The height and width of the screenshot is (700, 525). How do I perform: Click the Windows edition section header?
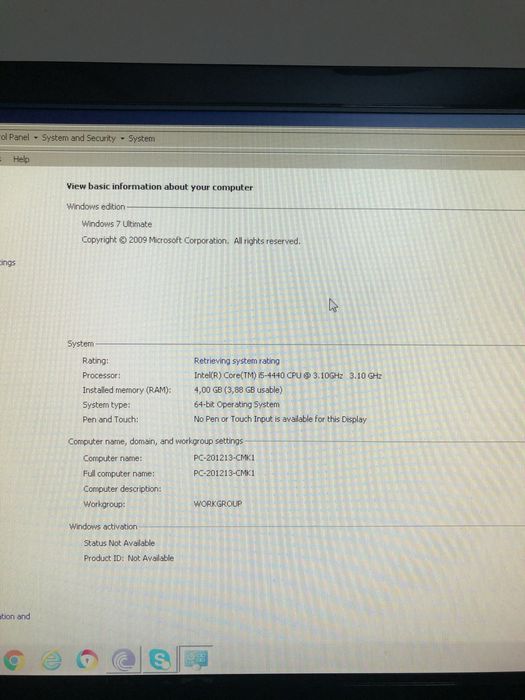click(96, 207)
